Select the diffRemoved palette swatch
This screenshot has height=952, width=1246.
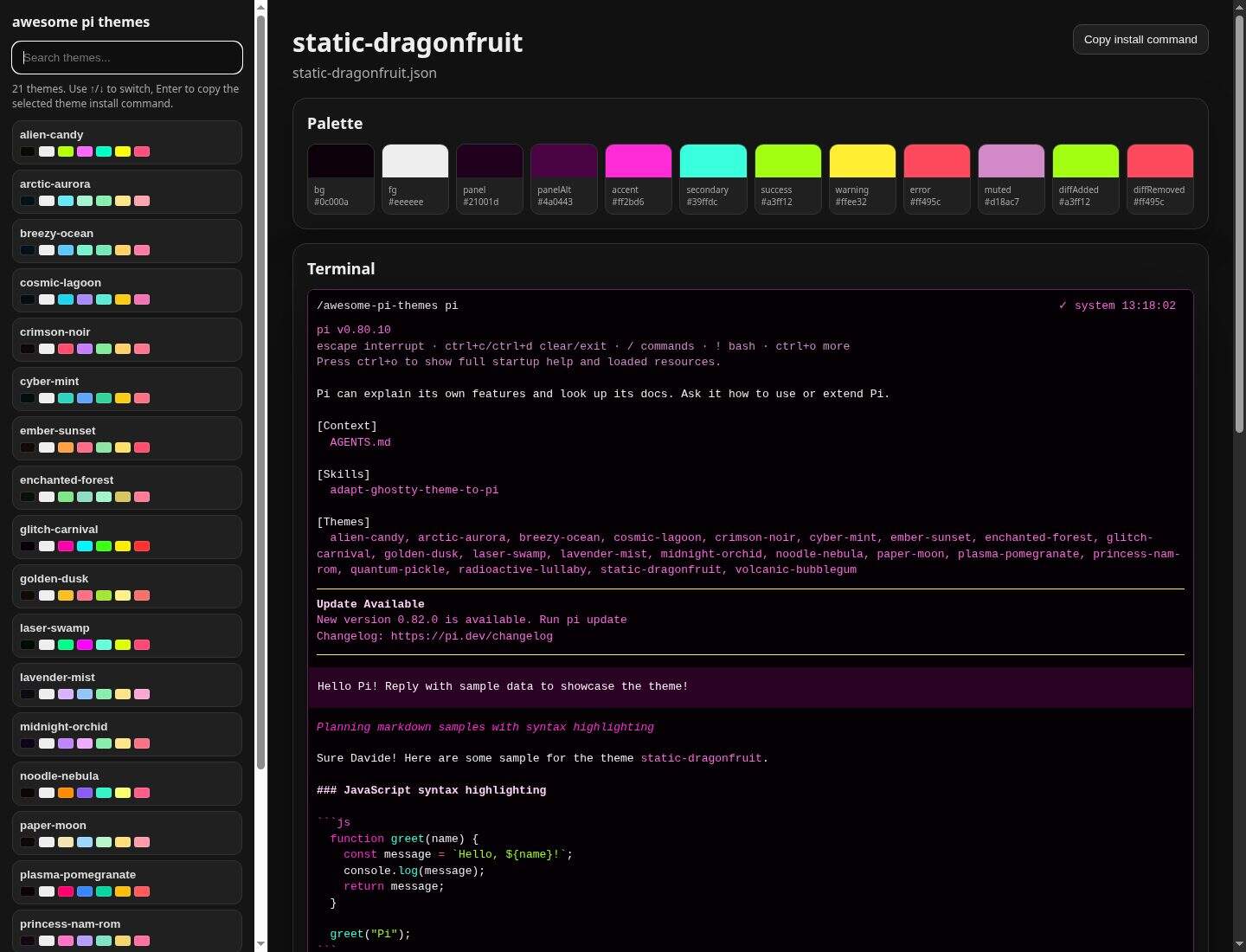click(1160, 179)
